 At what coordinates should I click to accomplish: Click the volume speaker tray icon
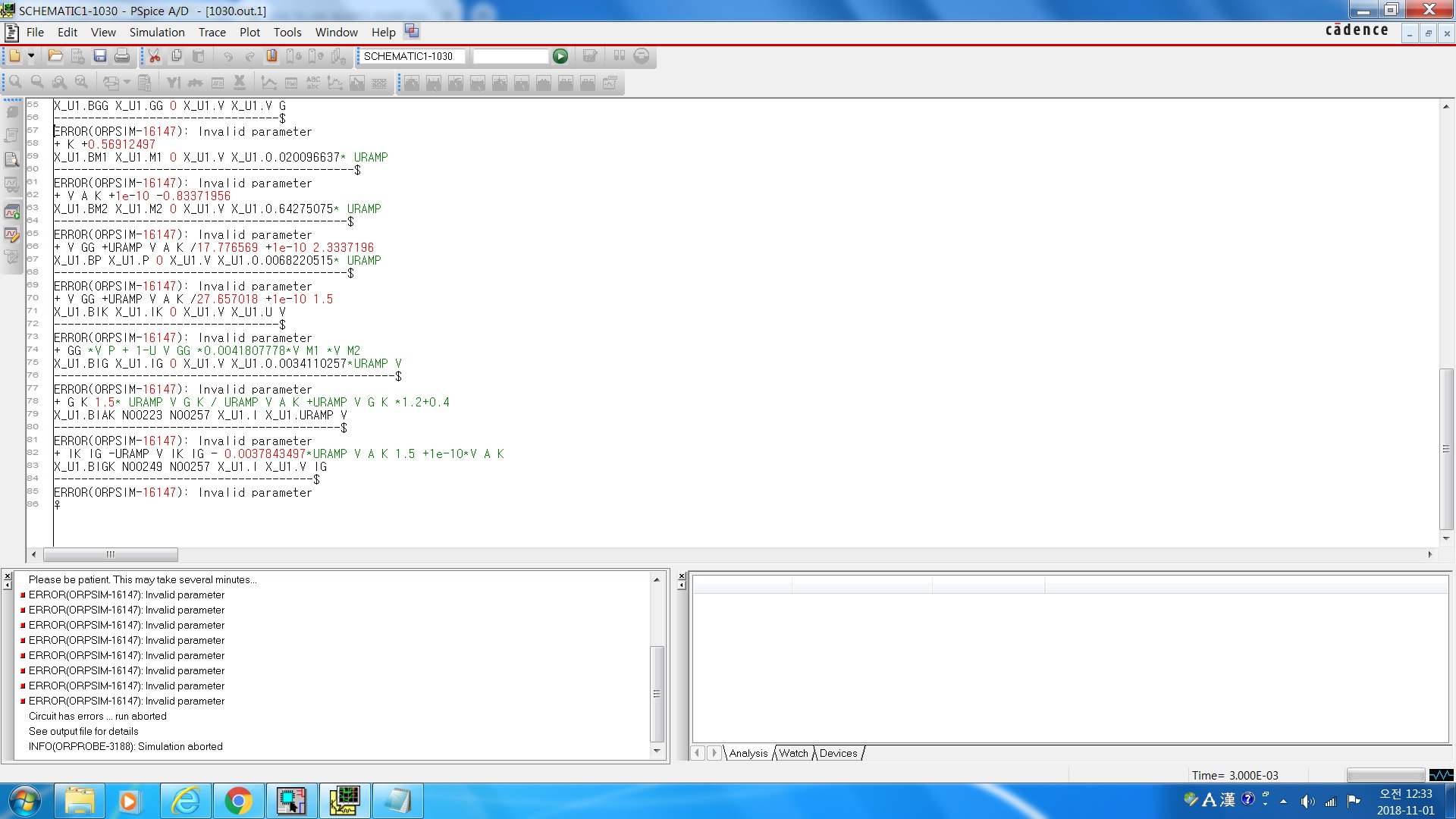point(1307,802)
